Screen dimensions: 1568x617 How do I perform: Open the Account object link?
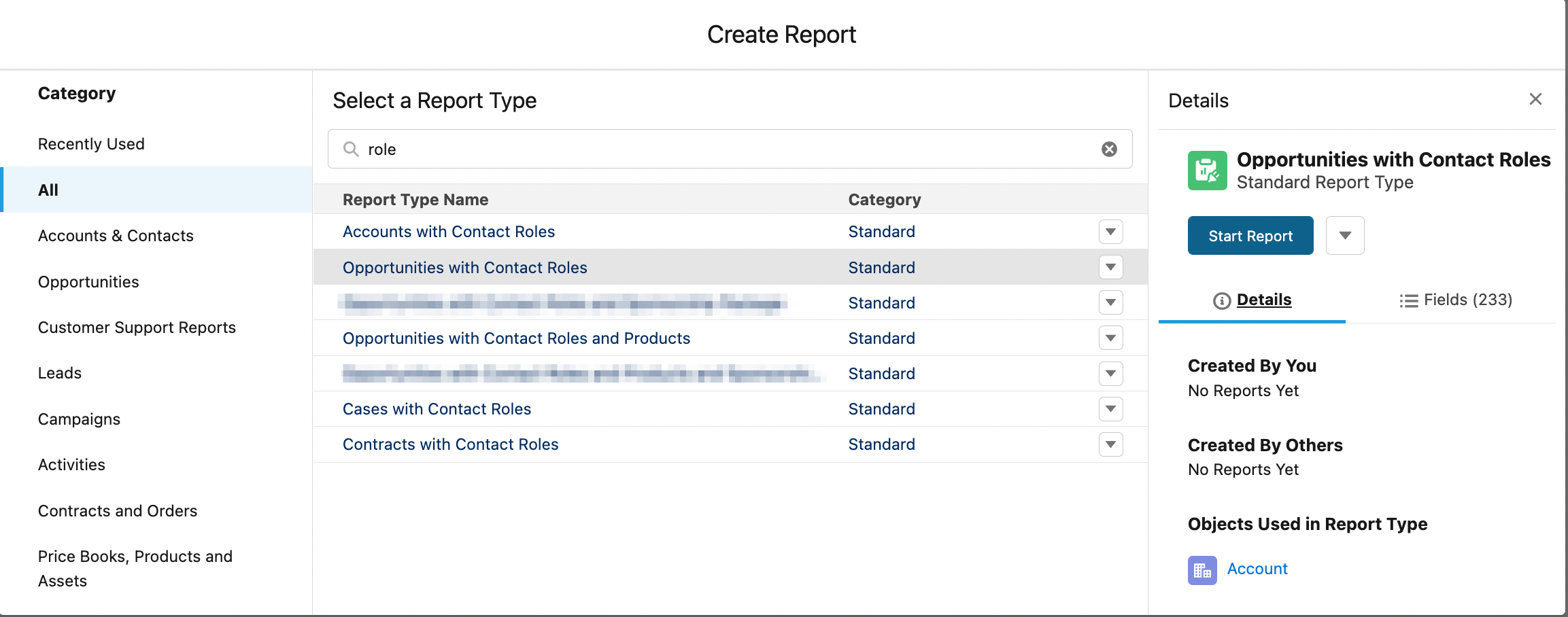(1257, 569)
